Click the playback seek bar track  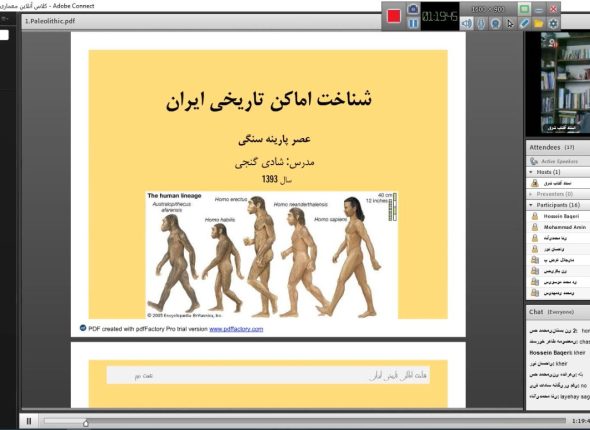point(305,421)
